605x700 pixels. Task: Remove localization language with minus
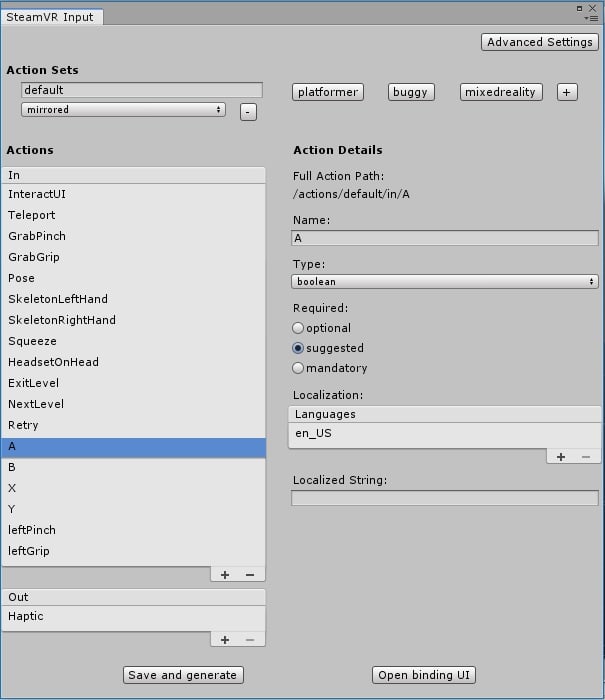(x=586, y=457)
